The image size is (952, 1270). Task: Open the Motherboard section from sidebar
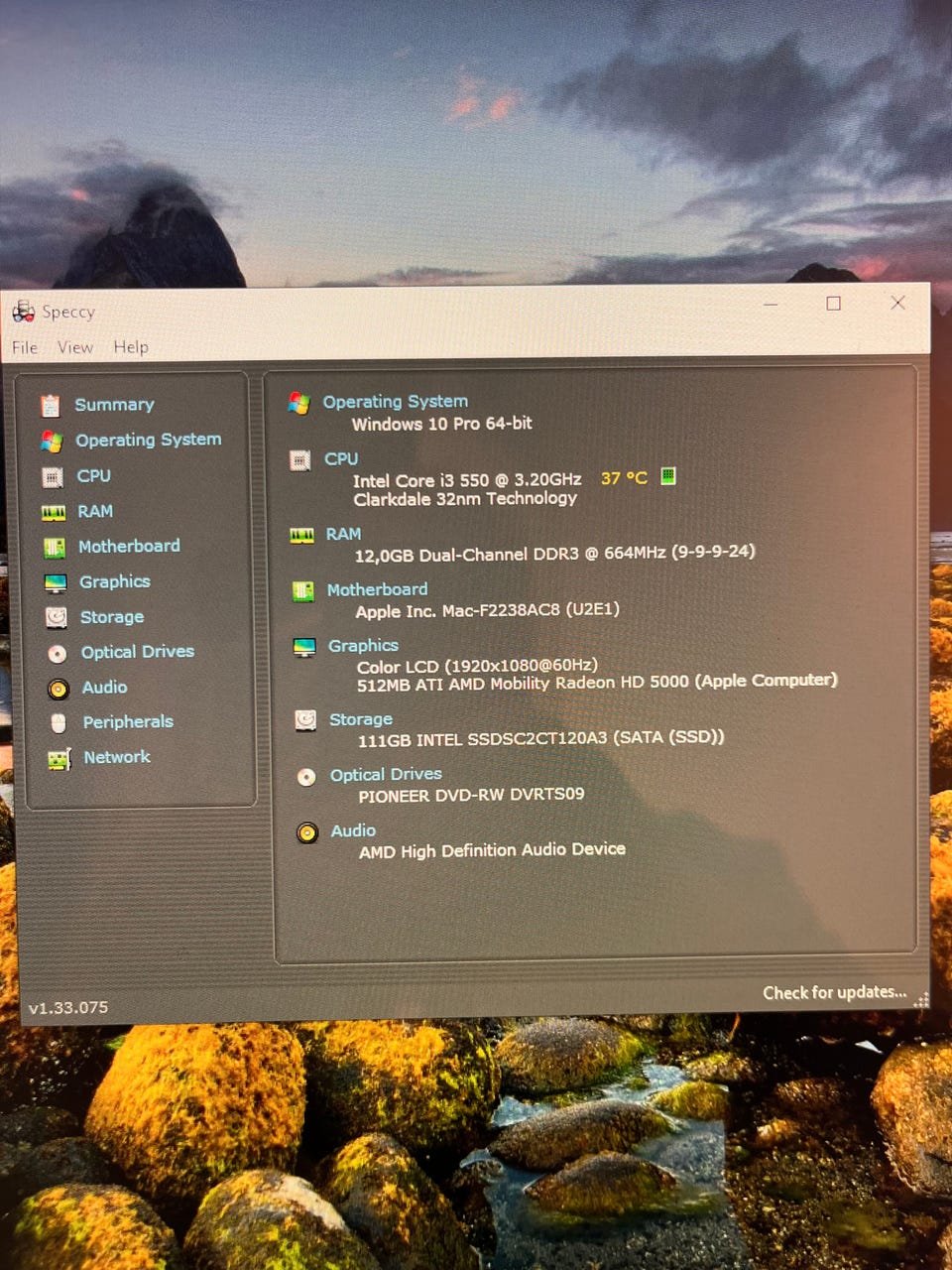pos(129,546)
